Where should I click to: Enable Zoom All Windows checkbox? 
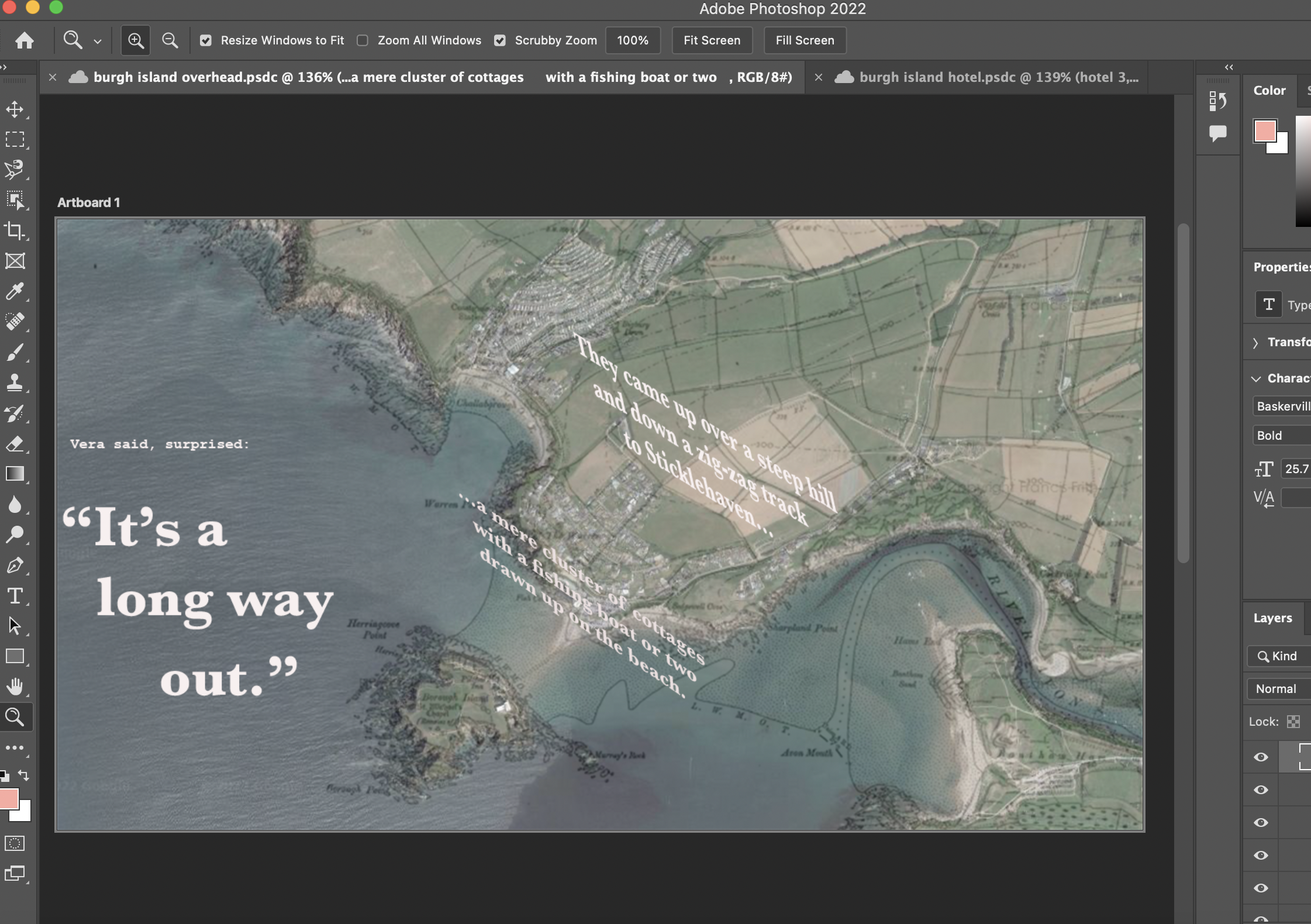pos(363,40)
